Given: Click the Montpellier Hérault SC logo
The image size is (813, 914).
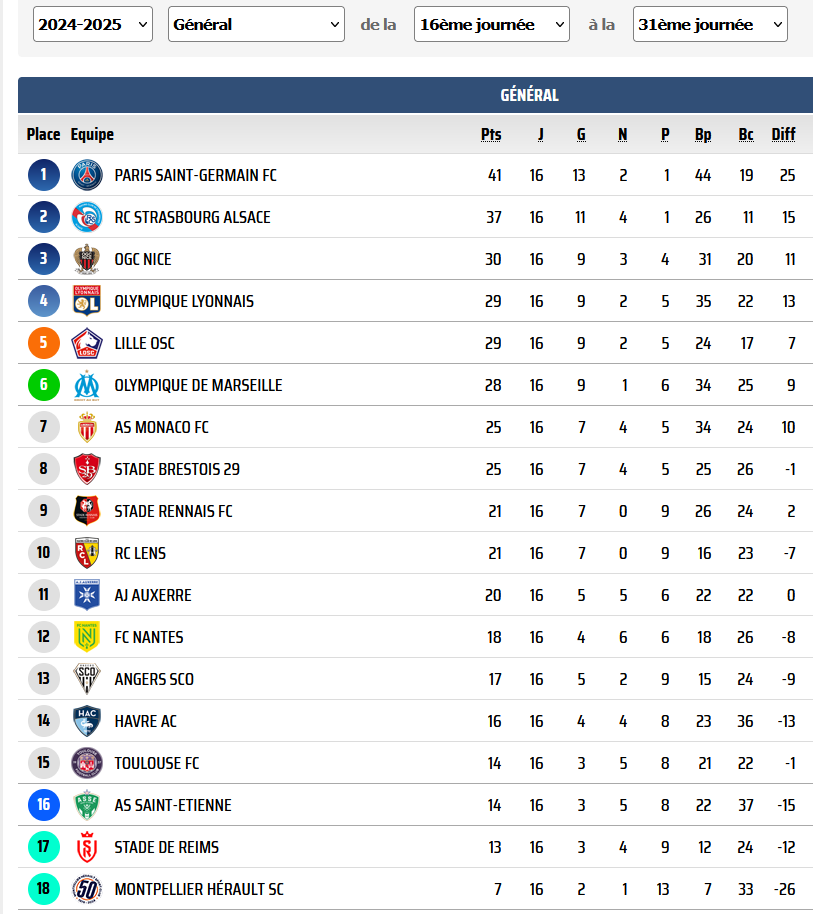Looking at the screenshot, I should pyautogui.click(x=87, y=888).
